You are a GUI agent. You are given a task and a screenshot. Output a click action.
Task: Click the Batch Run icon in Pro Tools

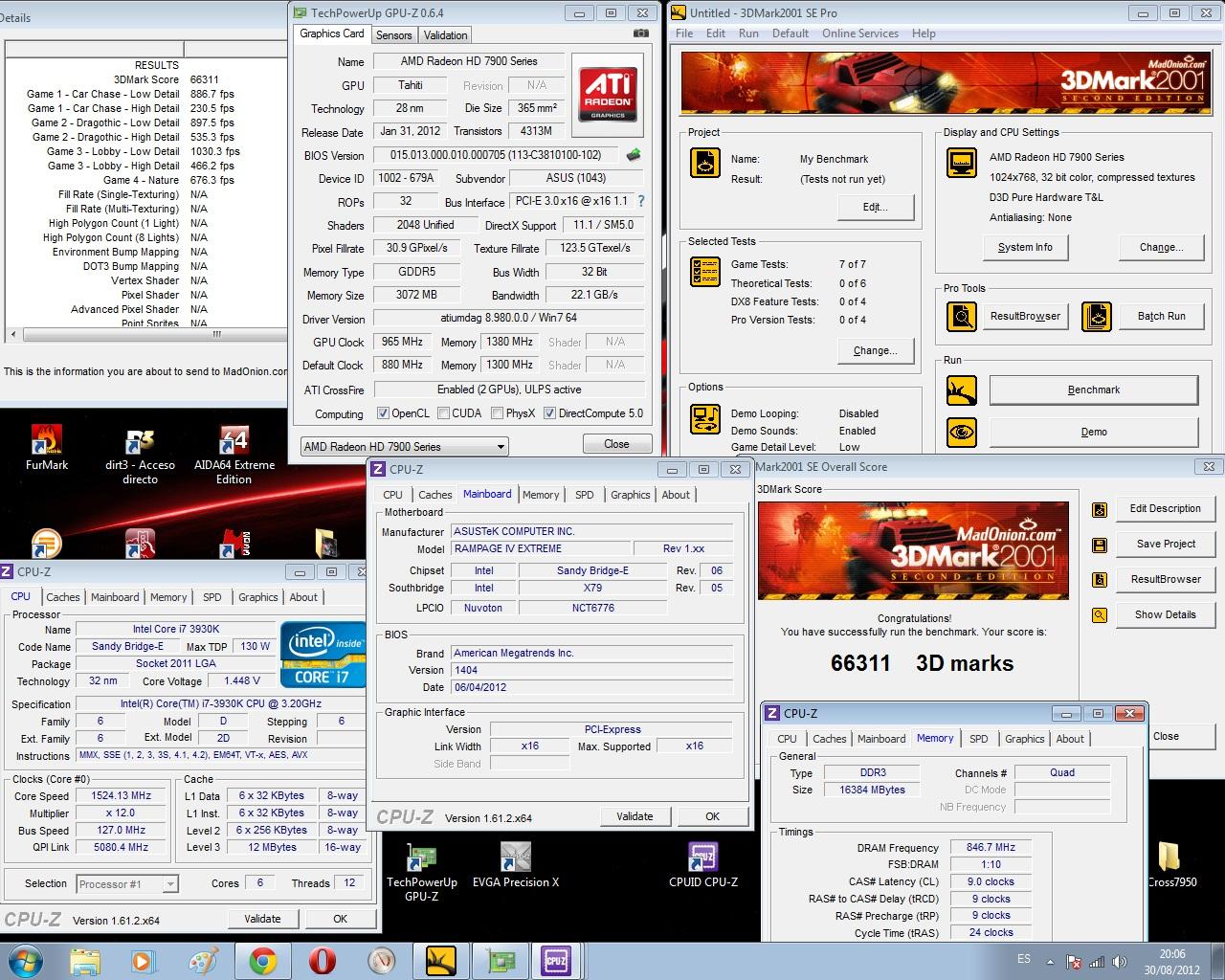coord(1096,316)
